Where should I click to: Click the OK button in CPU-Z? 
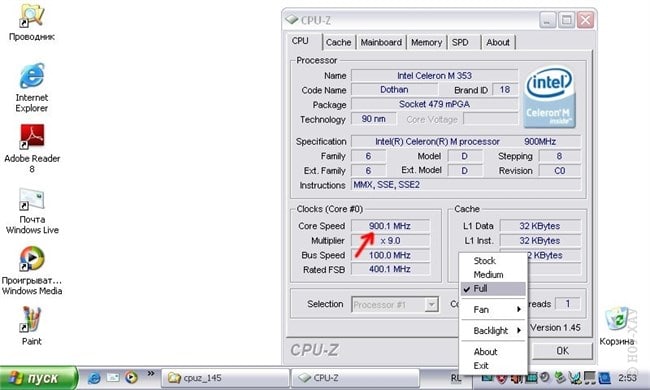[562, 351]
